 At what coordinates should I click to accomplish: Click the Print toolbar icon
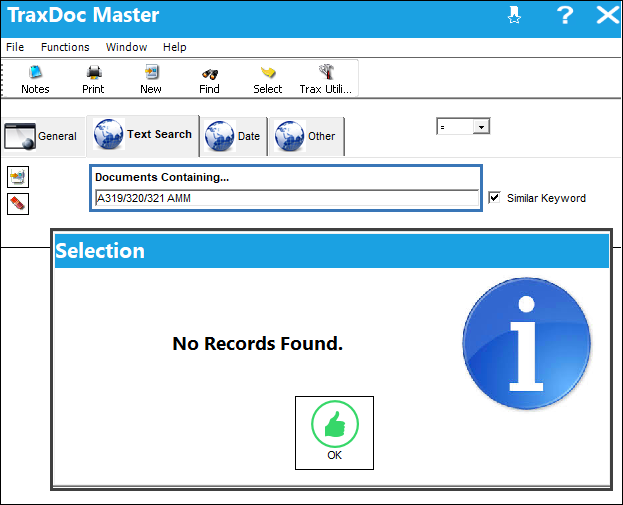[x=93, y=79]
